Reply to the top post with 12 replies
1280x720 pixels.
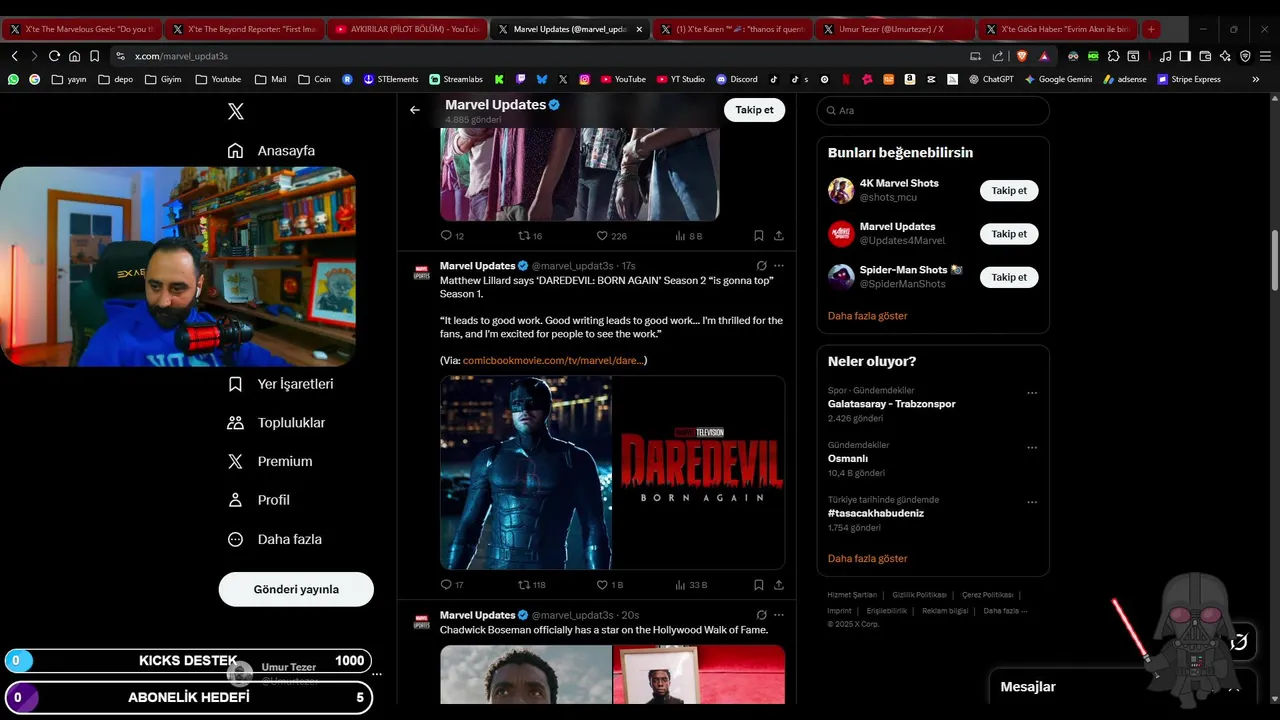pos(452,236)
